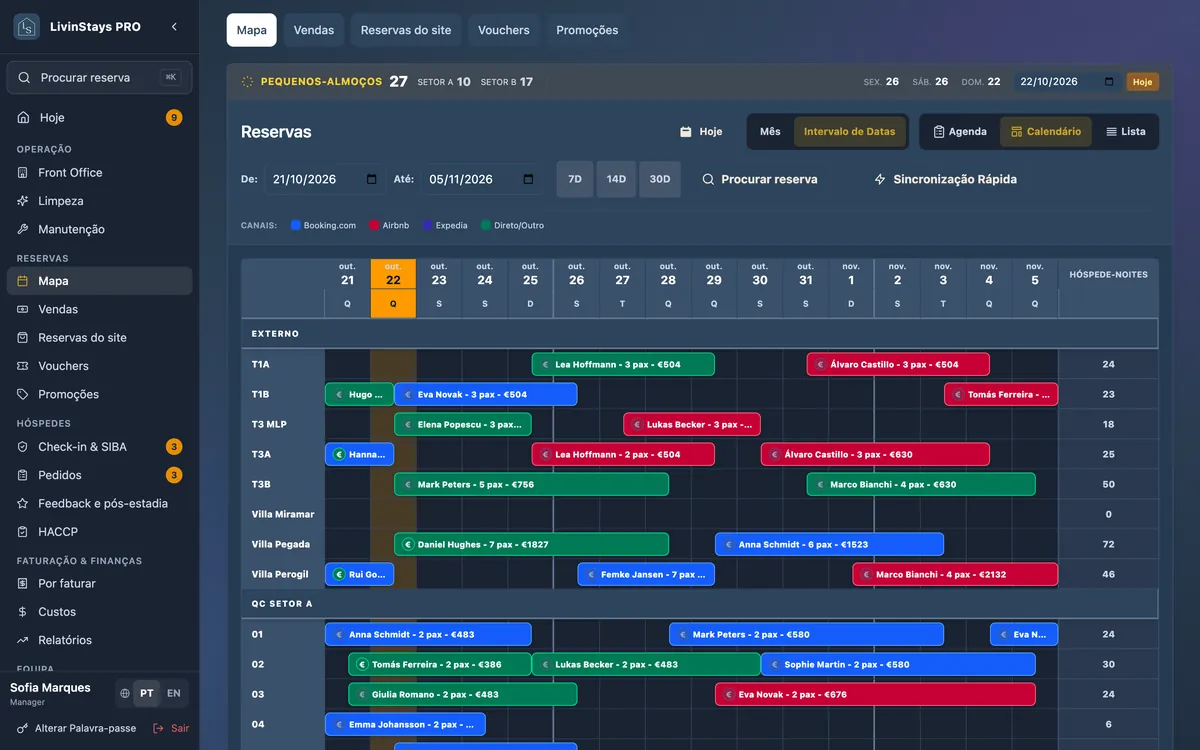Click the sparkle icon for Limpeza
1200x750 pixels.
23,201
